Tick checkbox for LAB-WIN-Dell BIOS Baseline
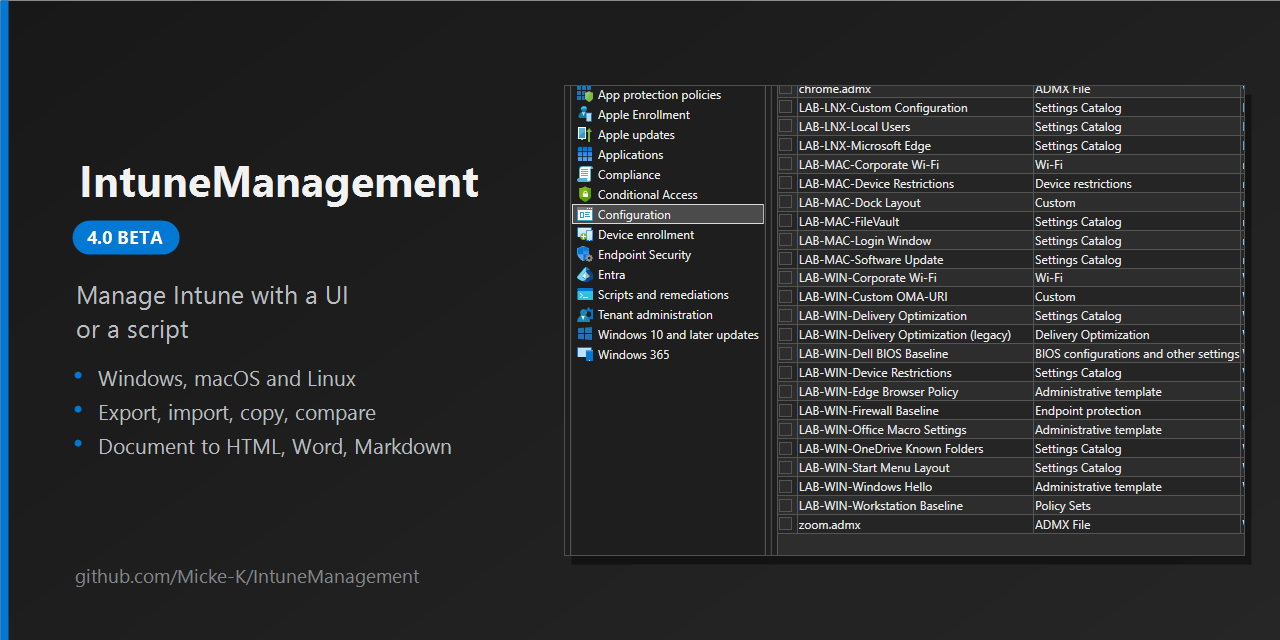 click(786, 353)
